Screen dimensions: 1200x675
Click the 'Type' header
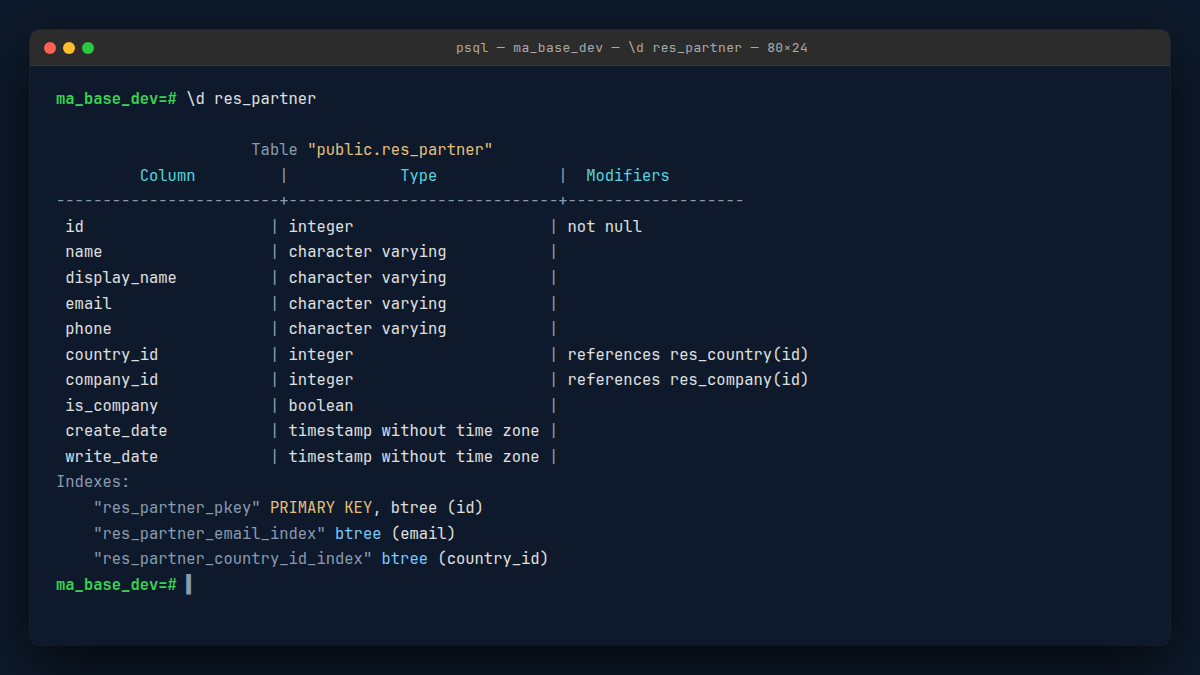(419, 176)
